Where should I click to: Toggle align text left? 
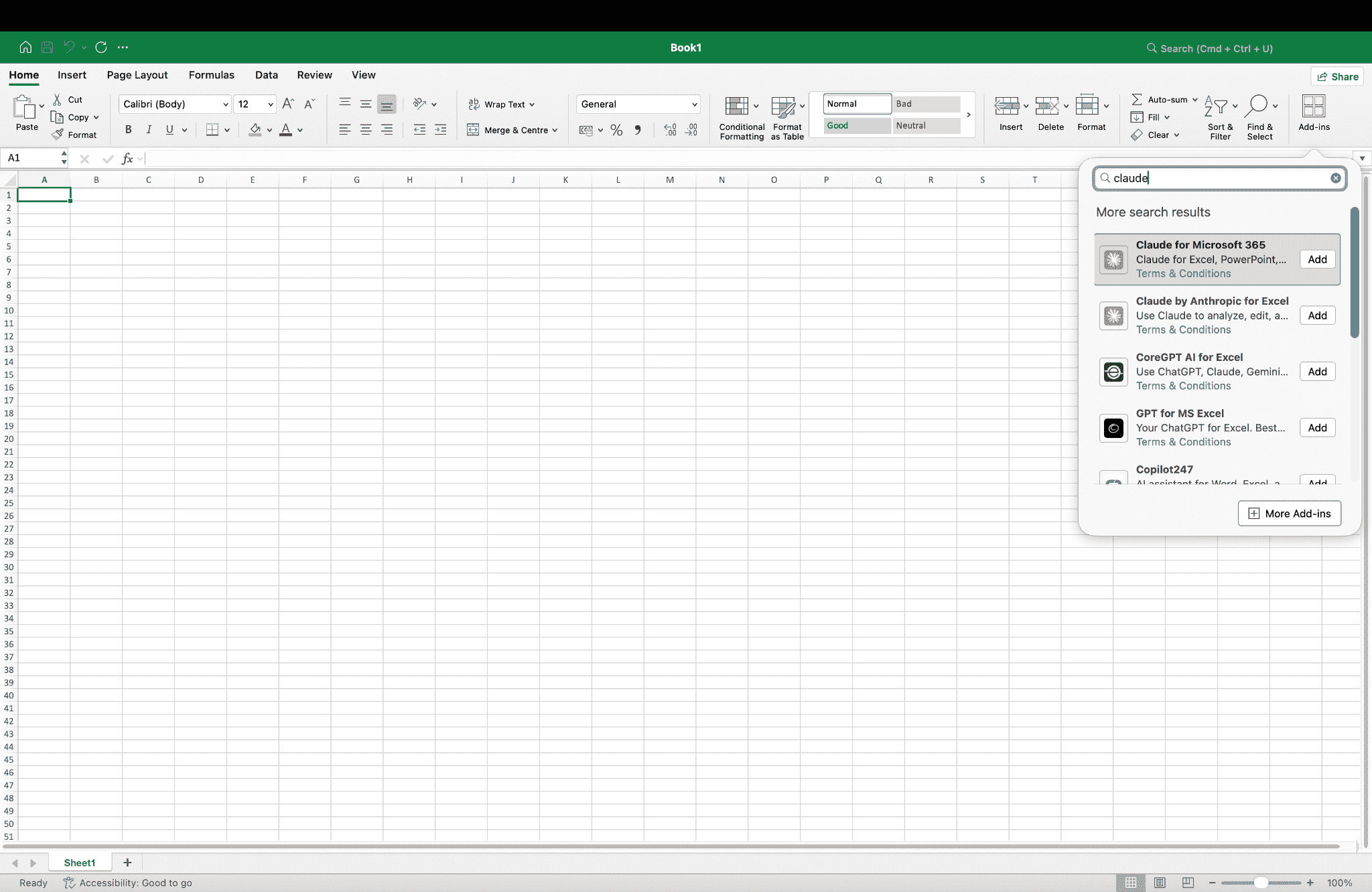(x=344, y=130)
